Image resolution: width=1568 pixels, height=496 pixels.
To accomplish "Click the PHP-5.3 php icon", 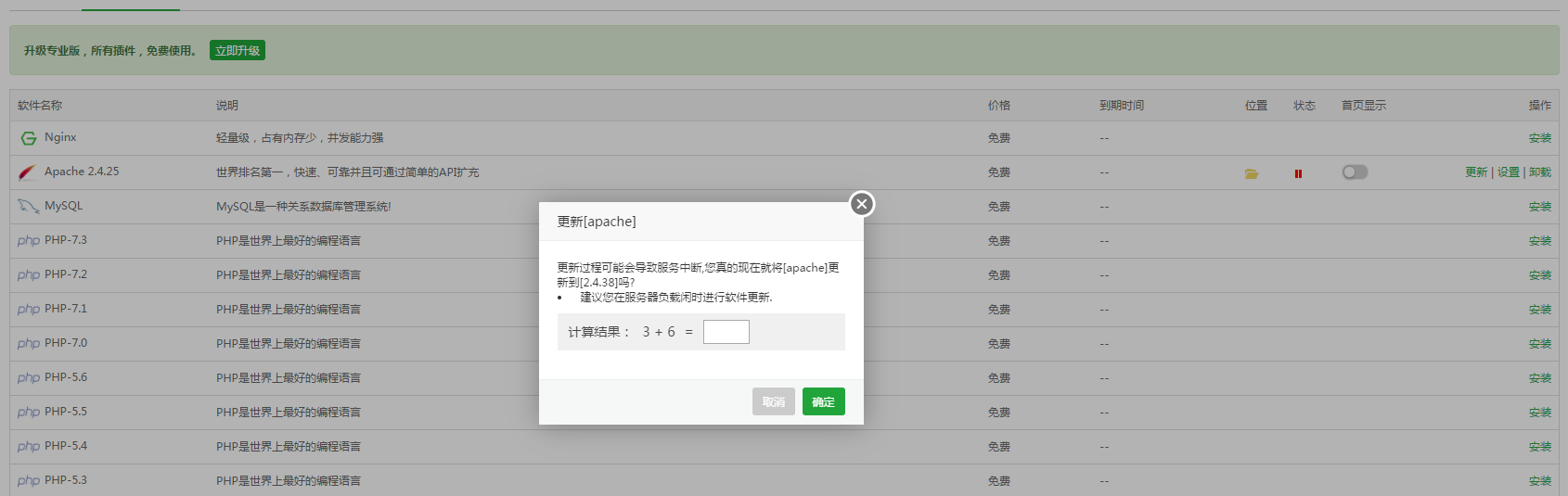I will click(29, 481).
